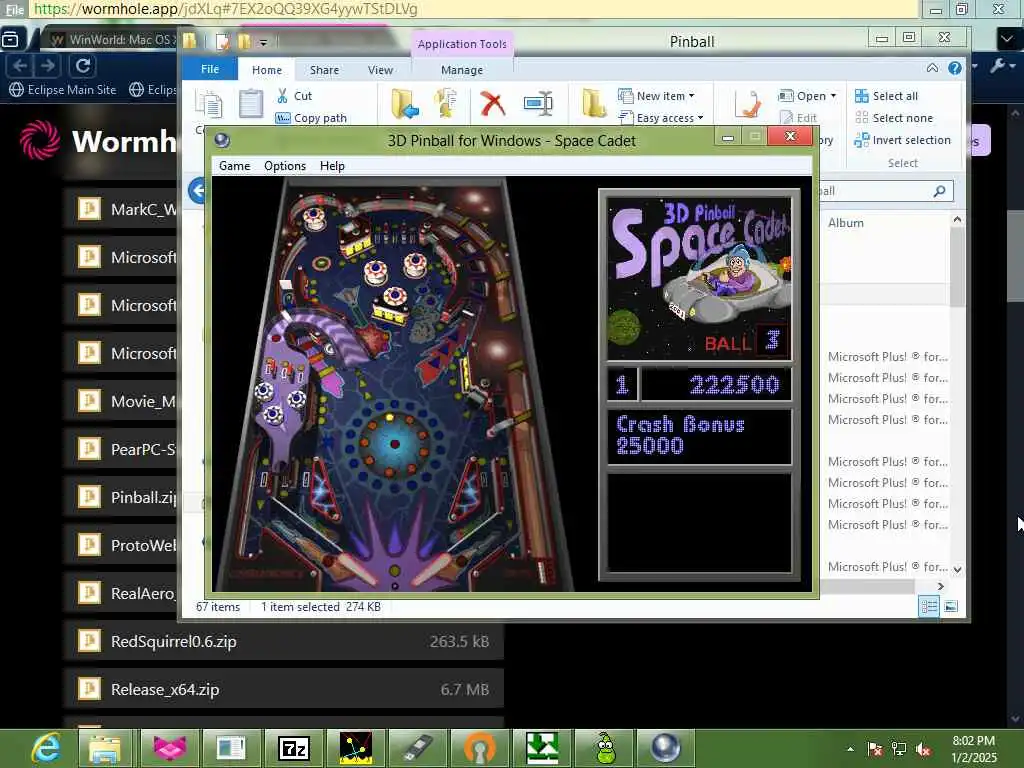Open Internet Explorer from taskbar
Viewport: 1024px width, 768px height.
(46, 748)
